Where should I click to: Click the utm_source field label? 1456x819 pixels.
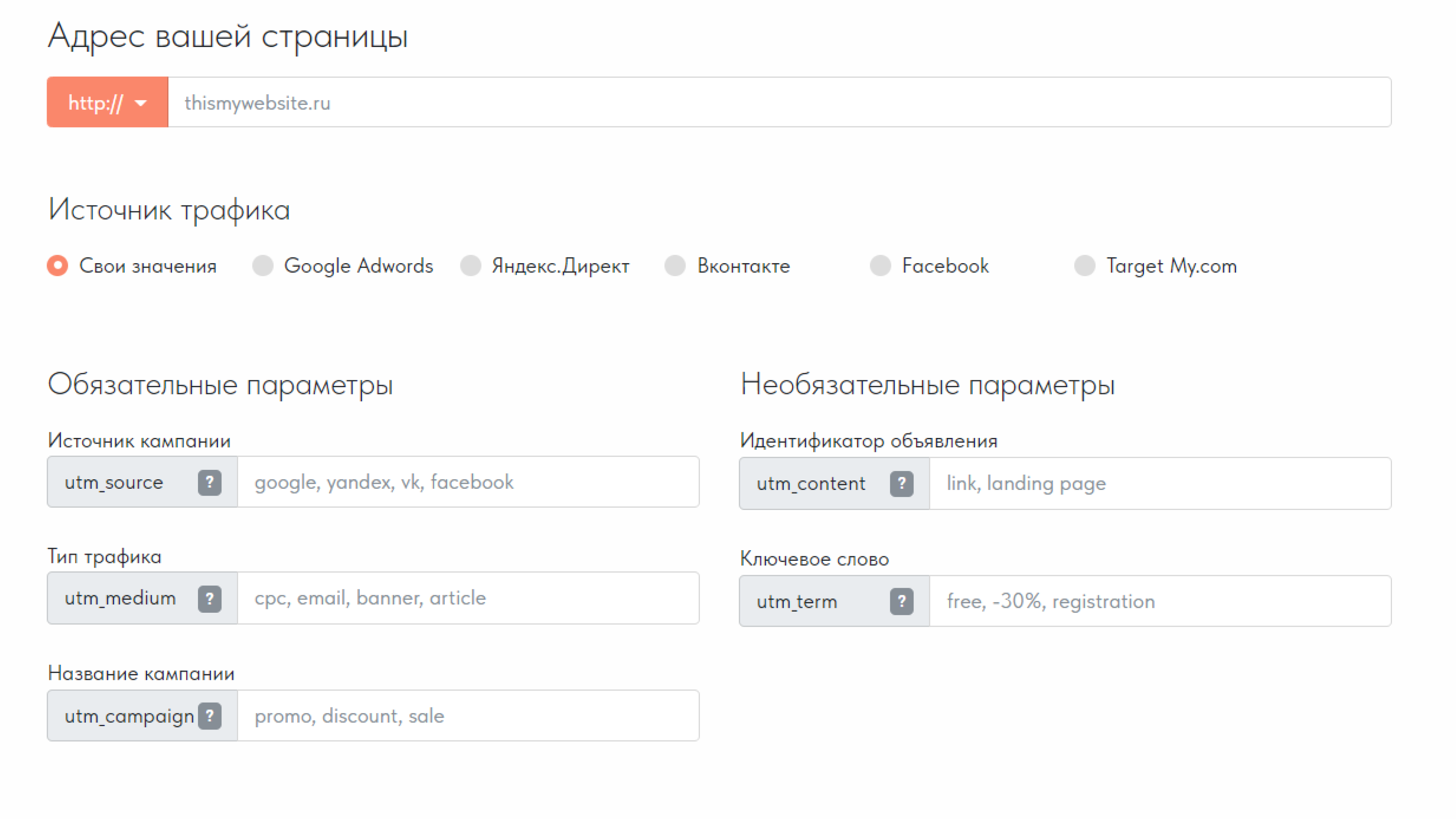[114, 482]
